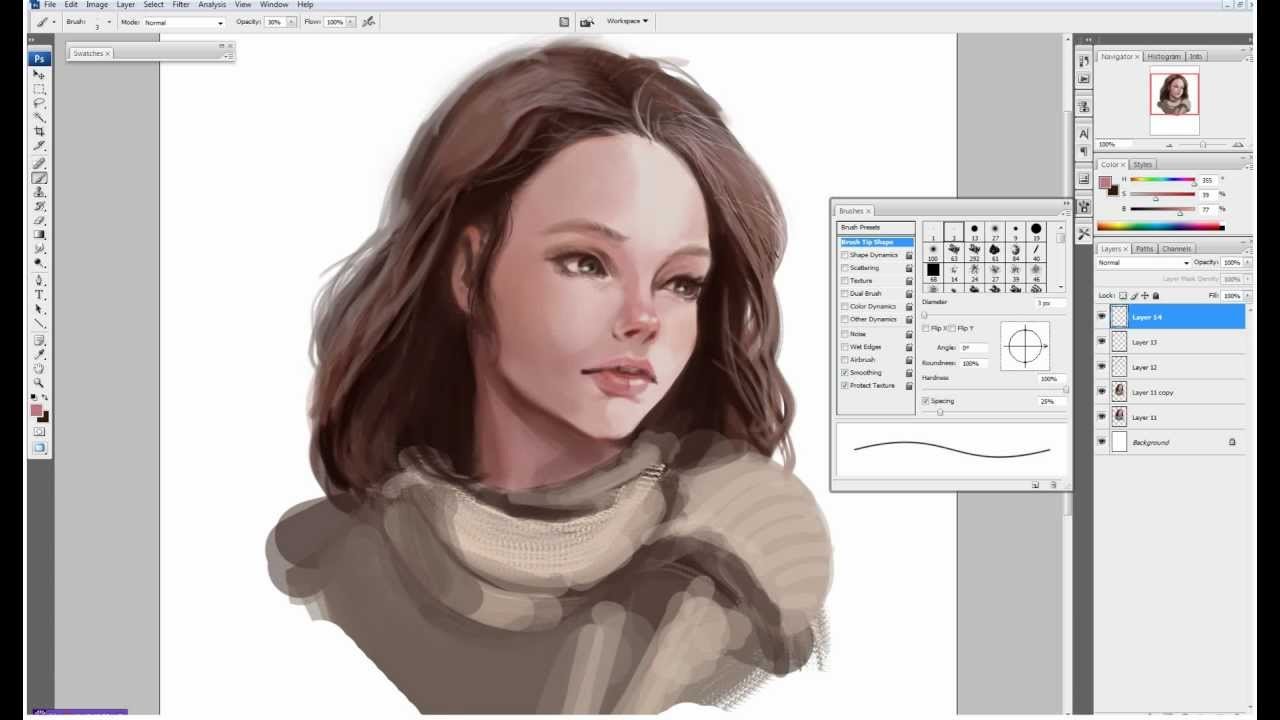Select the Eraser tool

tap(39, 220)
